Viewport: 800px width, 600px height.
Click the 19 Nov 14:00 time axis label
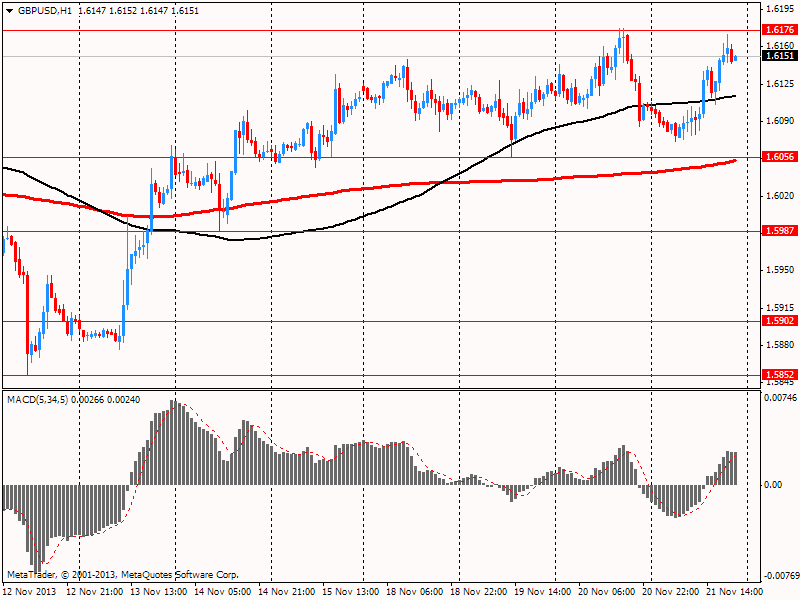(543, 591)
